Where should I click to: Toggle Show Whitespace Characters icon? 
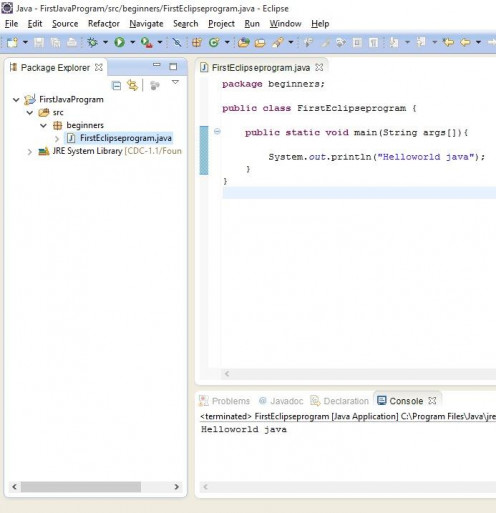tap(374, 43)
